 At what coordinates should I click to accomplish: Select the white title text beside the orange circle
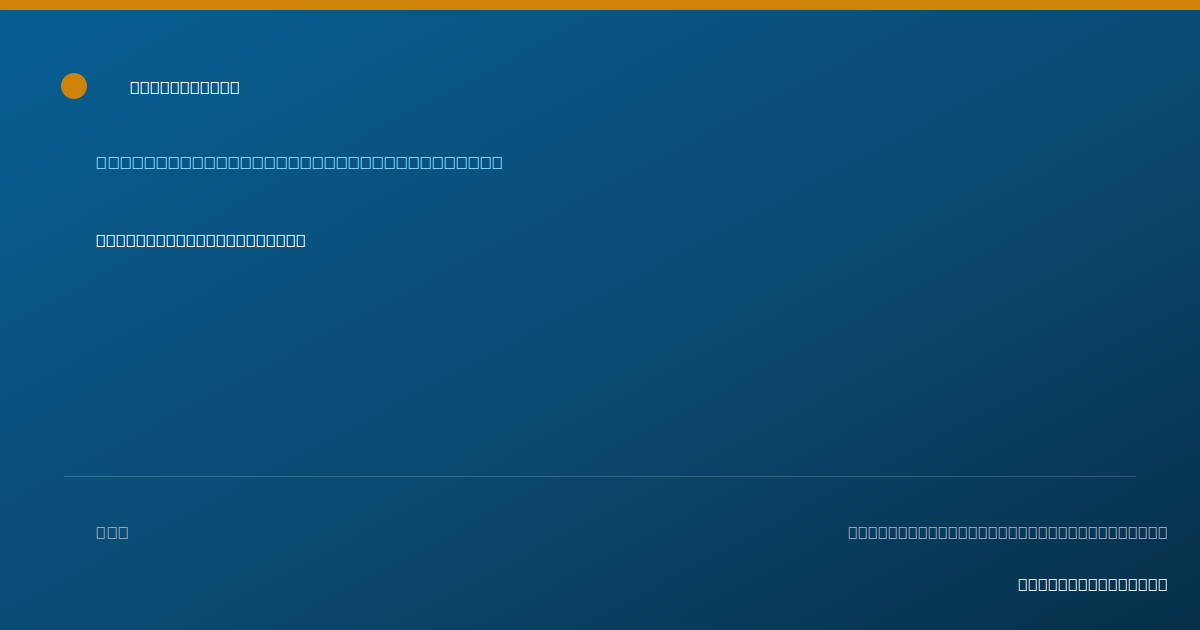pyautogui.click(x=185, y=87)
